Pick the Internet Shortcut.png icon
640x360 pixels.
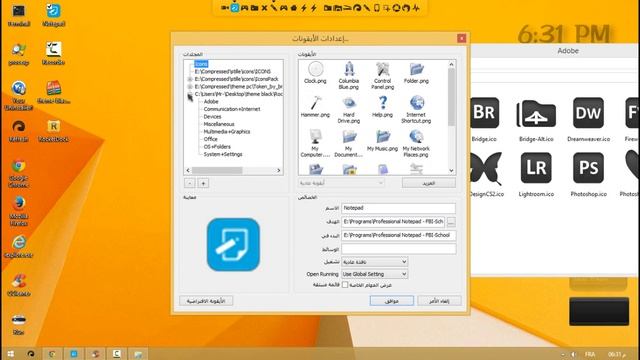pos(416,109)
